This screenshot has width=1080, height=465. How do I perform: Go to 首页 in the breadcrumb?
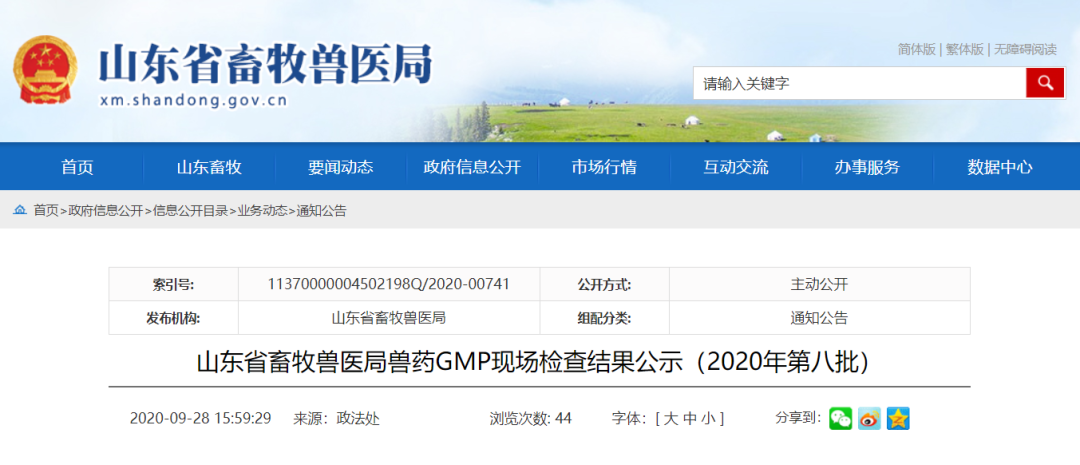(x=46, y=211)
